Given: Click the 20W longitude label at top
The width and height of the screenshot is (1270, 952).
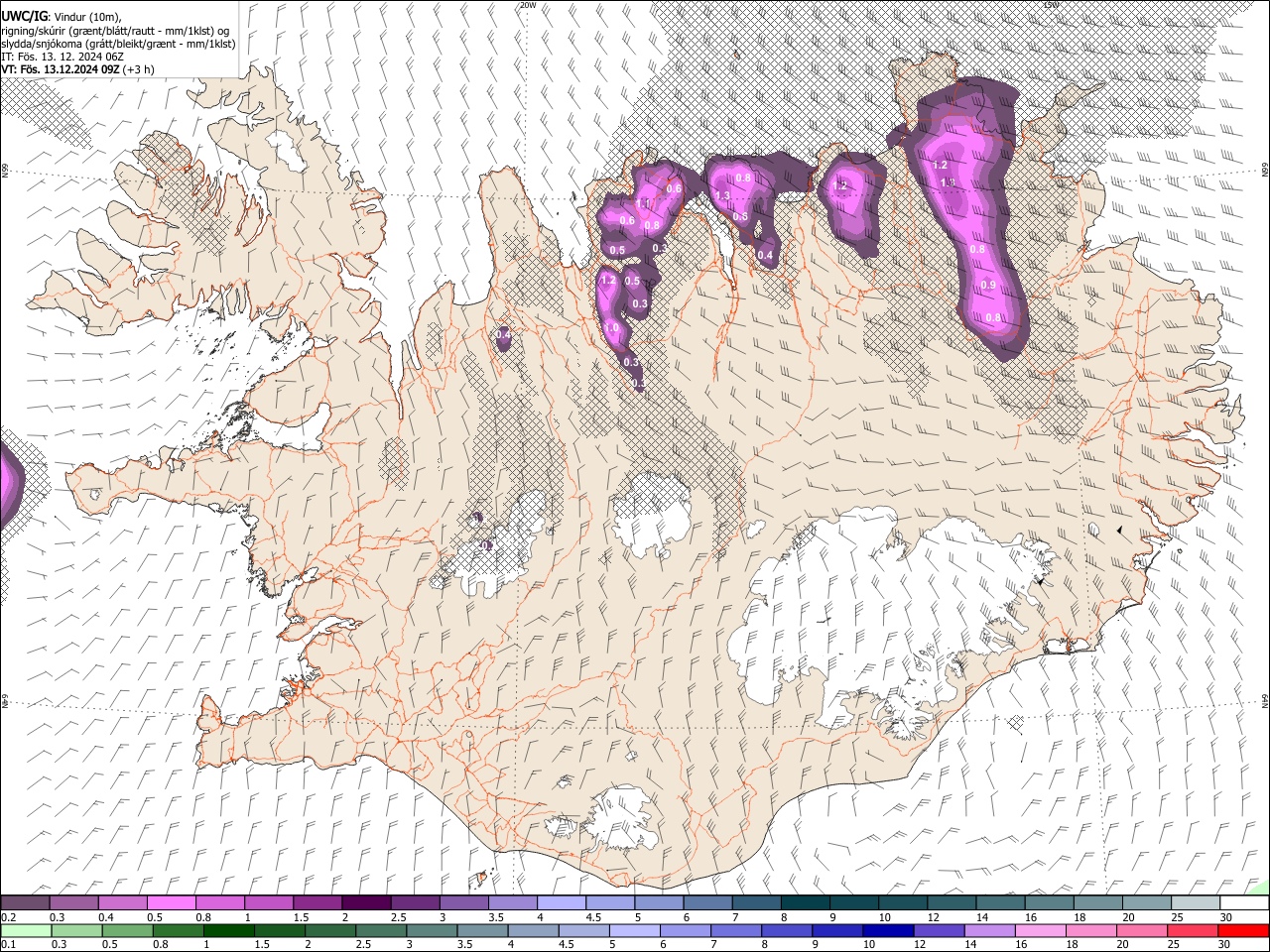Looking at the screenshot, I should (528, 5).
